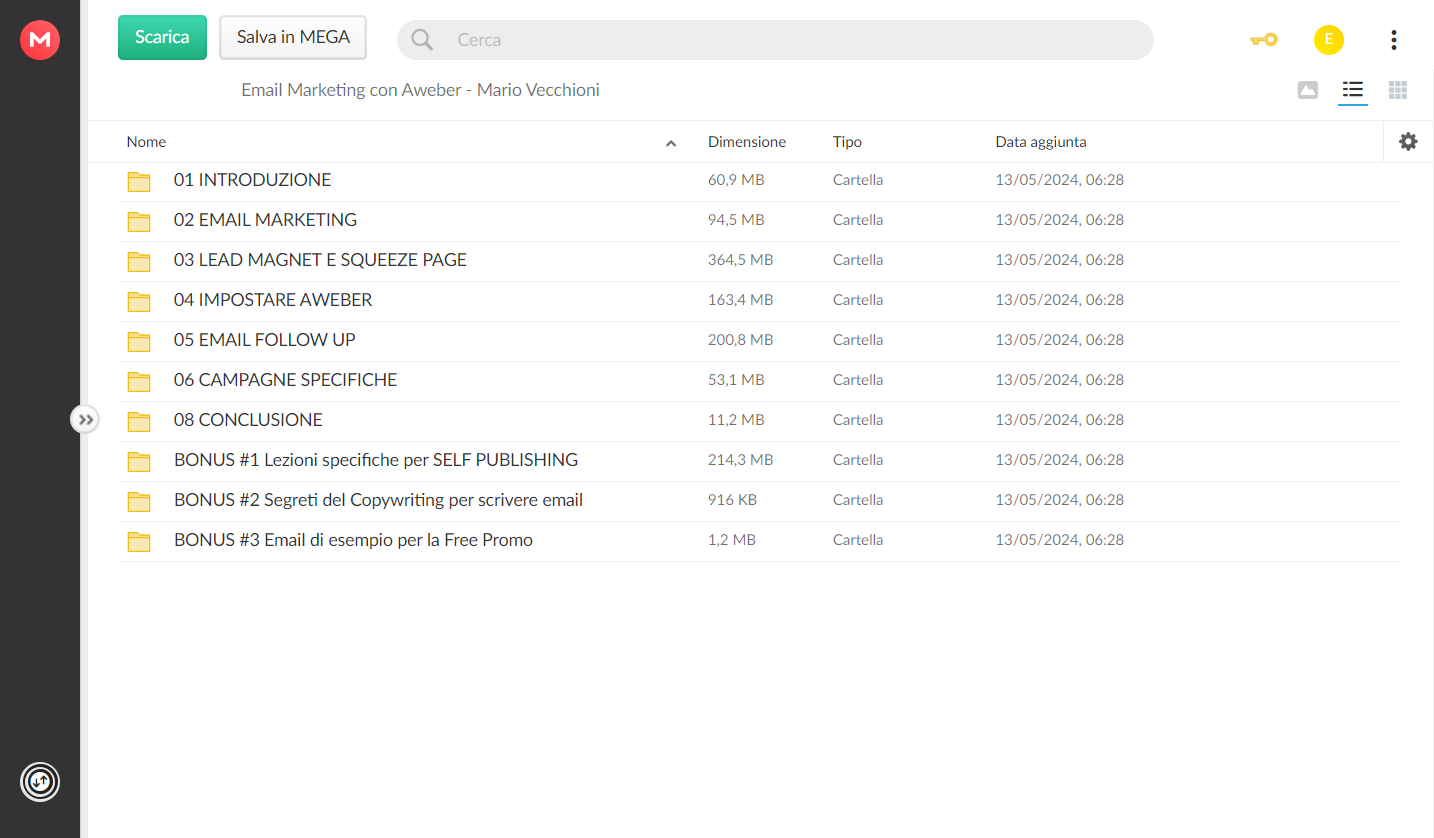This screenshot has height=838, width=1434.
Task: Sort by the Nome column header
Action: (x=146, y=142)
